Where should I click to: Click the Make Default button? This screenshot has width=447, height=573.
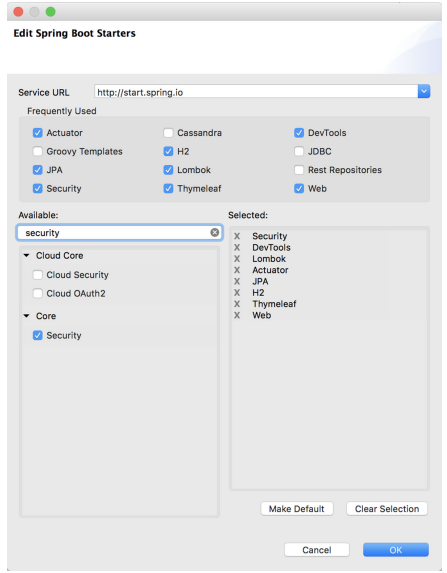point(297,509)
